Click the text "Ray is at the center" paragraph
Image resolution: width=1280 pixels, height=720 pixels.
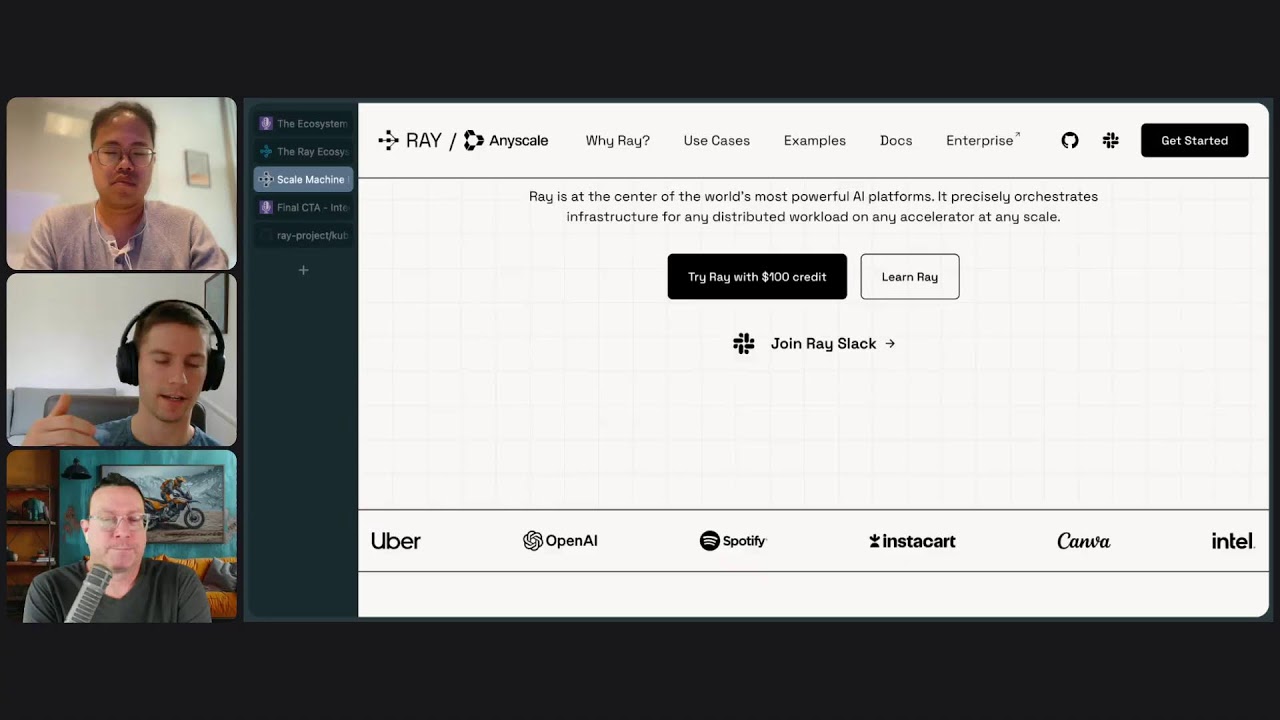click(813, 207)
